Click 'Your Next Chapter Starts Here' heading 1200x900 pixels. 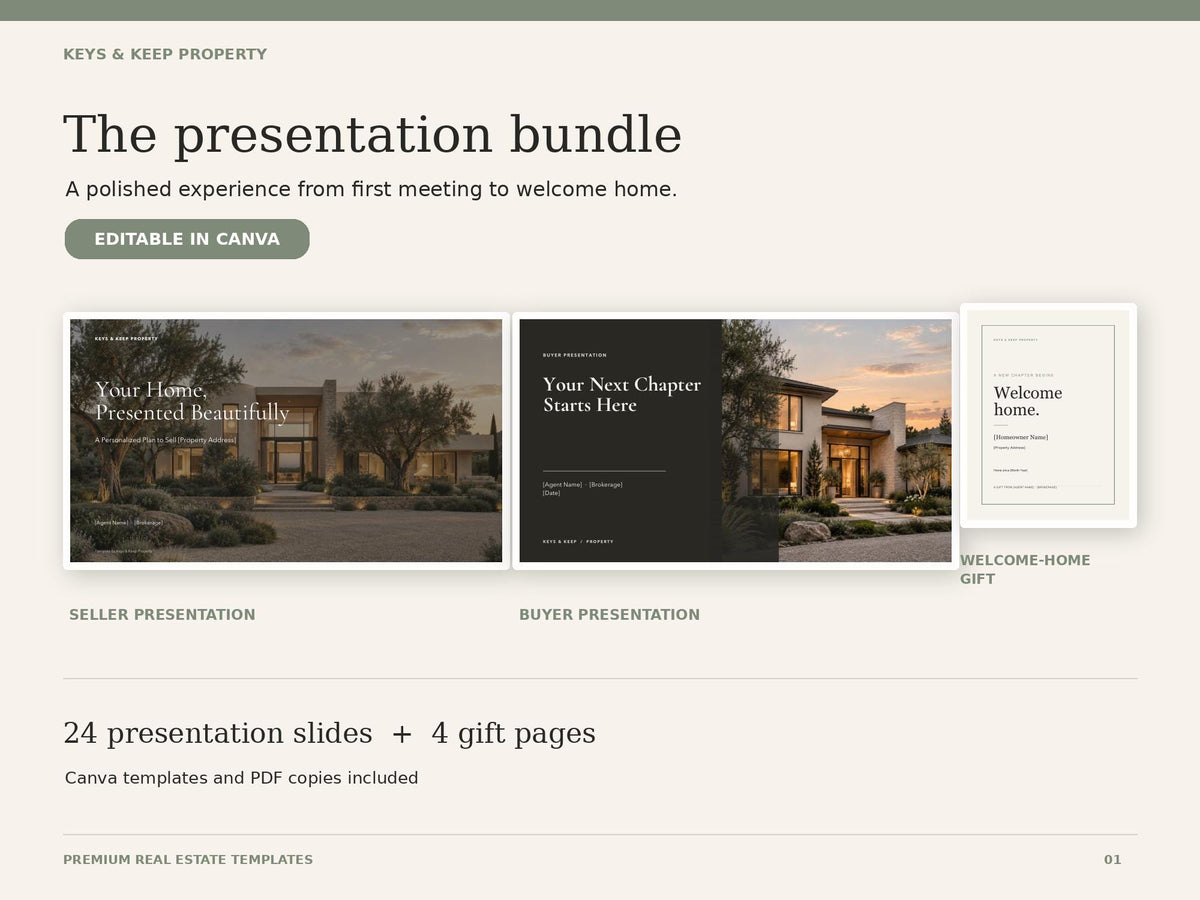pos(622,395)
